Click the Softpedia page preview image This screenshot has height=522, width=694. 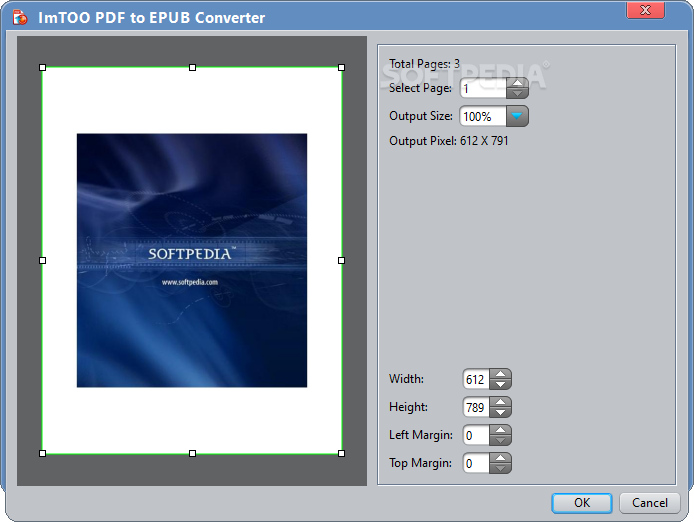(192, 260)
